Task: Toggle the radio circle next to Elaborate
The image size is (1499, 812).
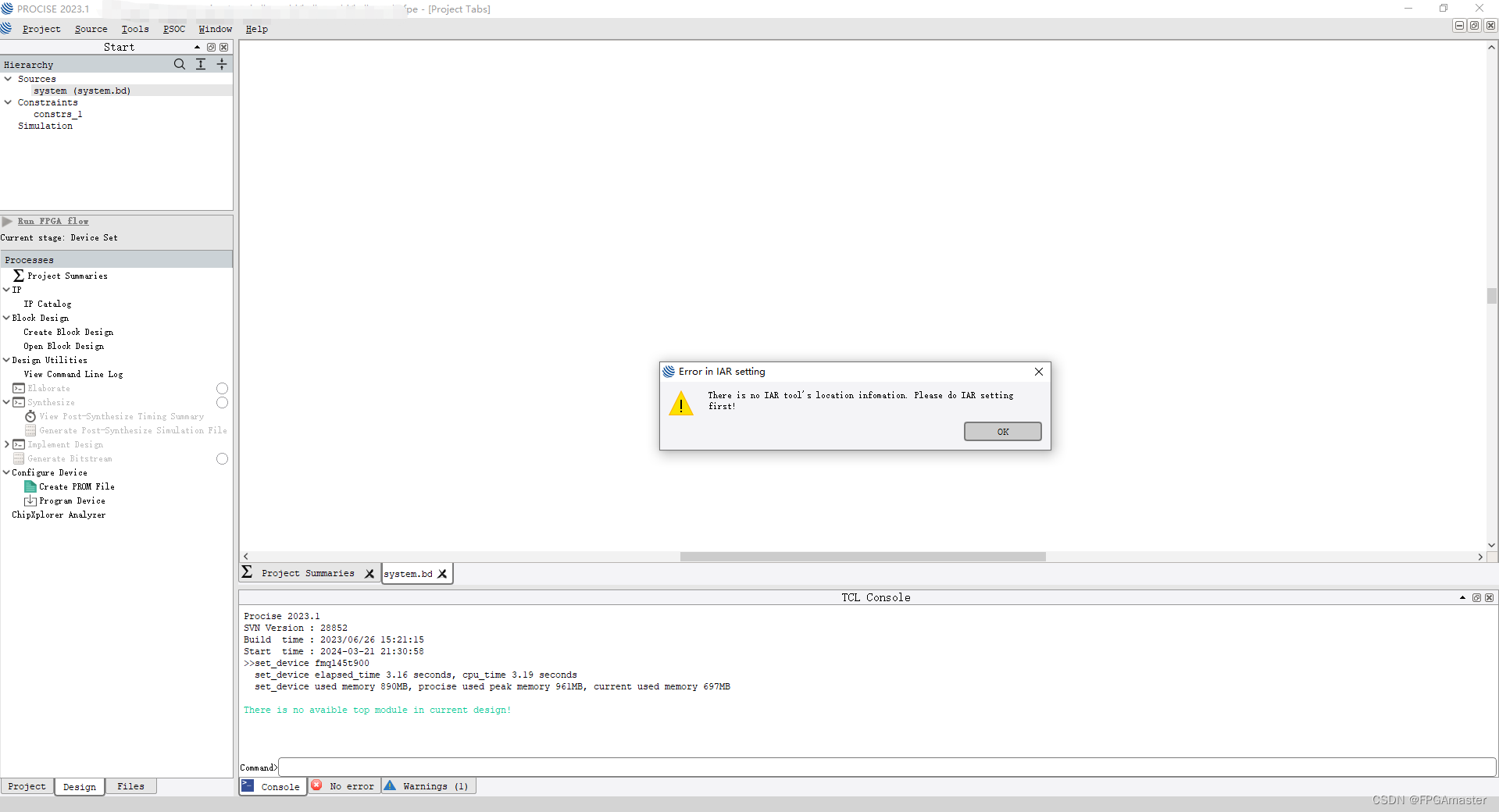Action: coord(222,388)
